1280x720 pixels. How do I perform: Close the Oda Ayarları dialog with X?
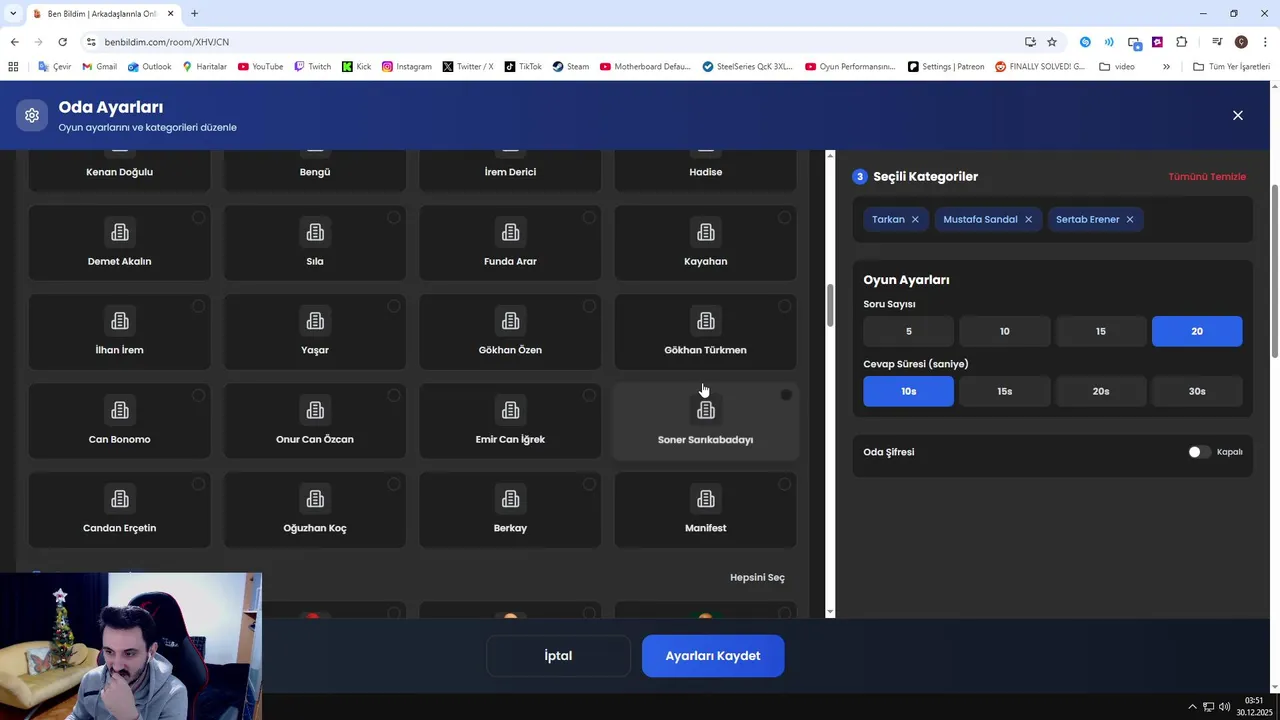[x=1237, y=115]
